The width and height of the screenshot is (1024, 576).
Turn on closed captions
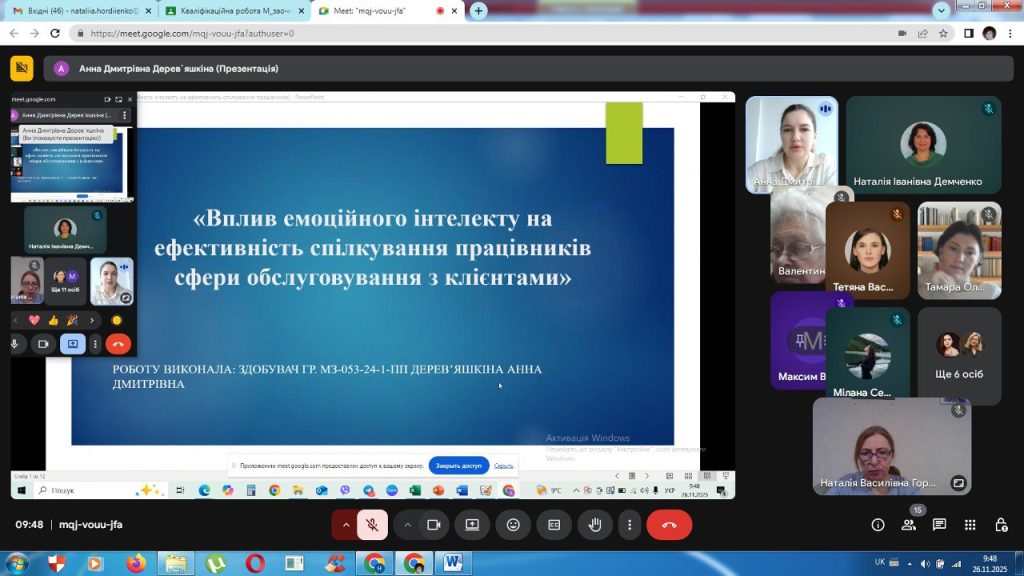(554, 525)
